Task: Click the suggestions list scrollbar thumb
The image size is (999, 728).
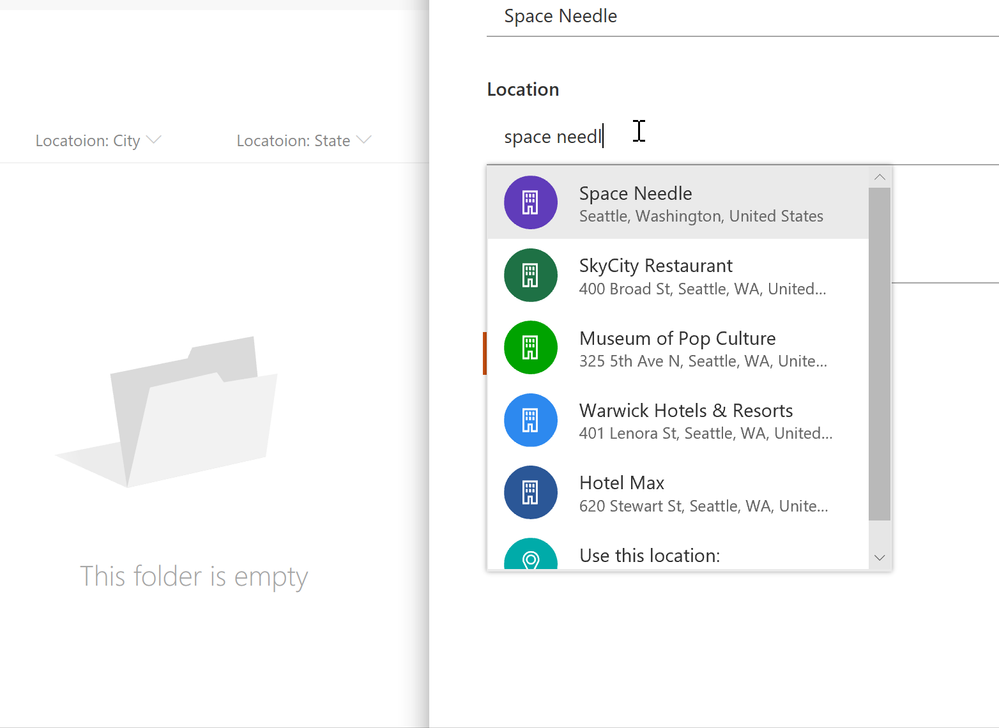Action: point(880,354)
